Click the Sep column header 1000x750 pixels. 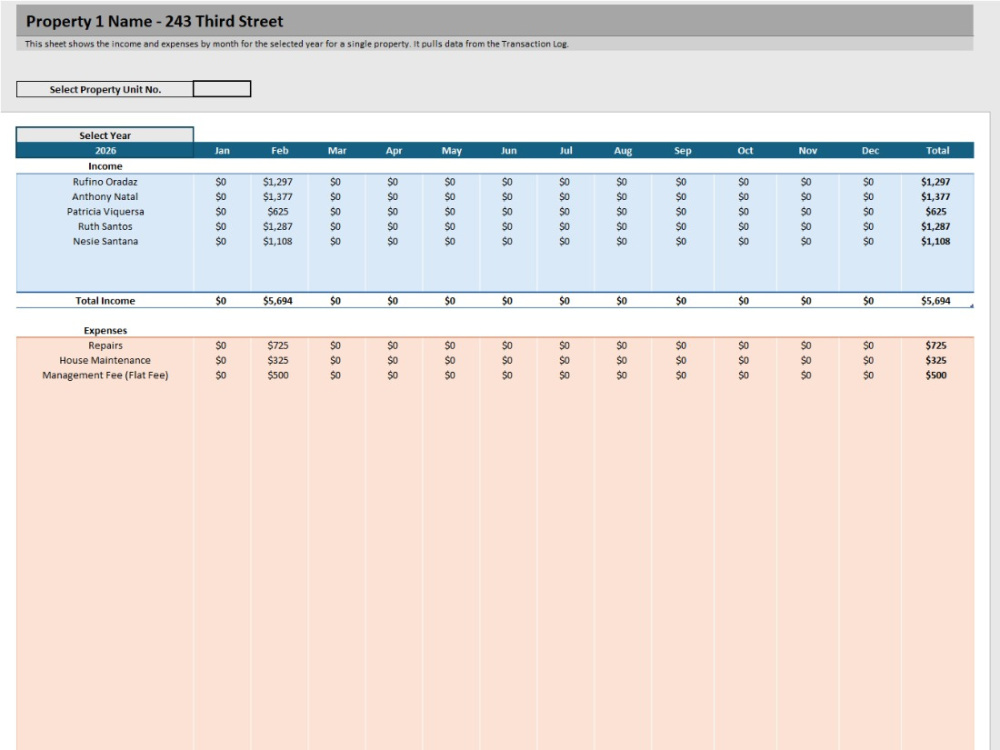682,151
